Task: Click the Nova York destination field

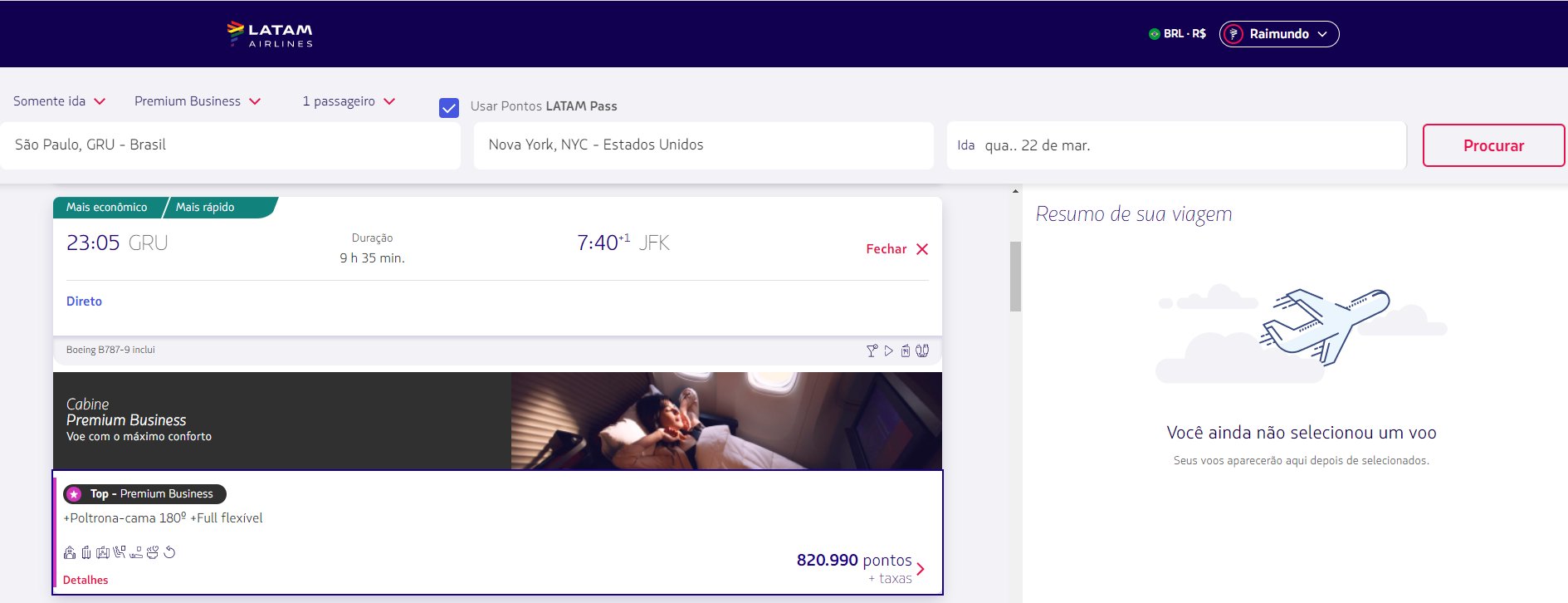Action: tap(702, 145)
